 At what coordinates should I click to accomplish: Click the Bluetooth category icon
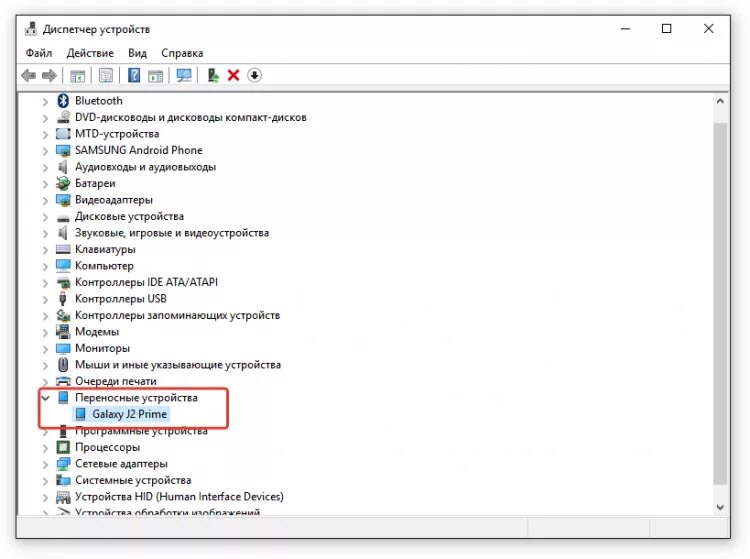(63, 101)
